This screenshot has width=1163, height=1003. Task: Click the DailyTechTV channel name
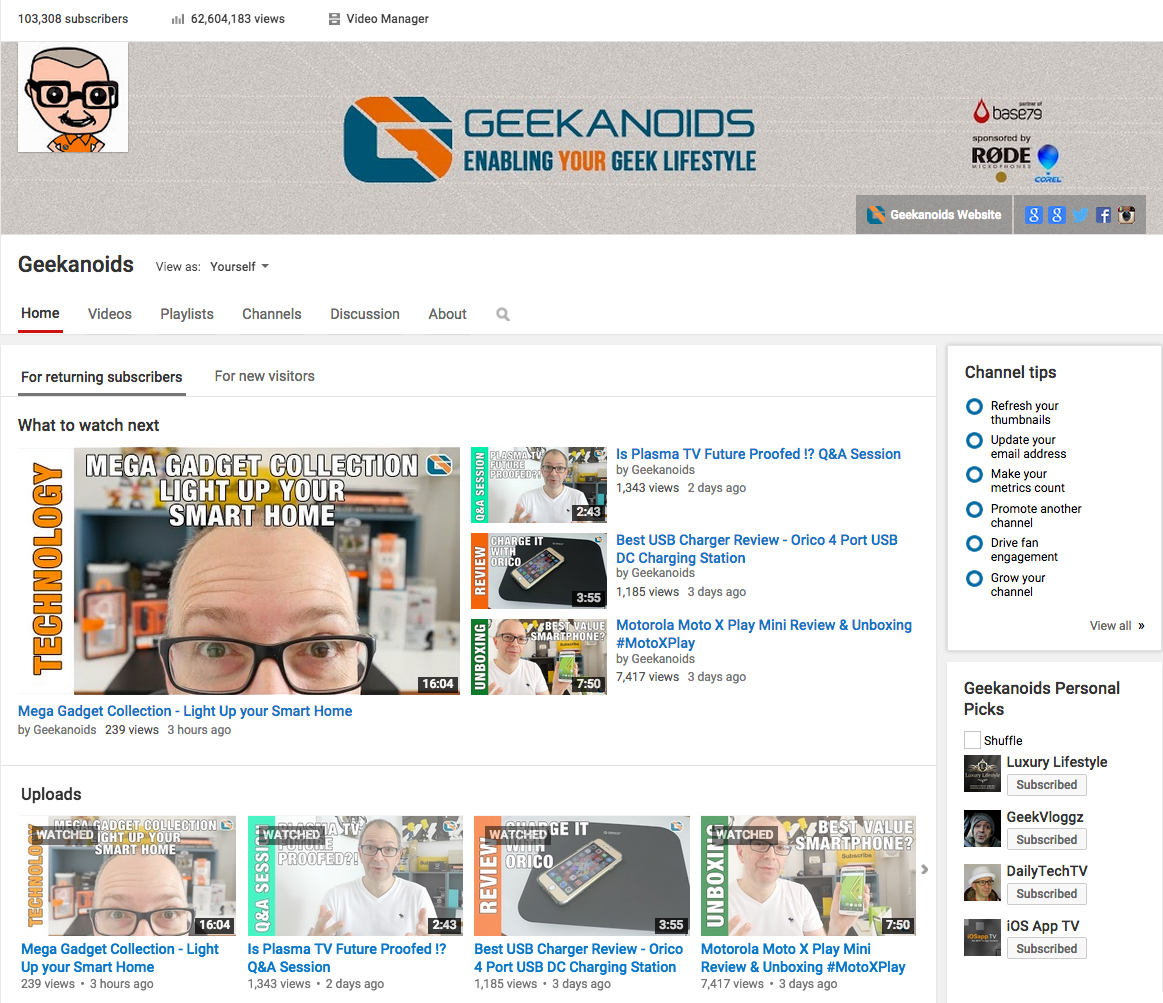(1047, 871)
